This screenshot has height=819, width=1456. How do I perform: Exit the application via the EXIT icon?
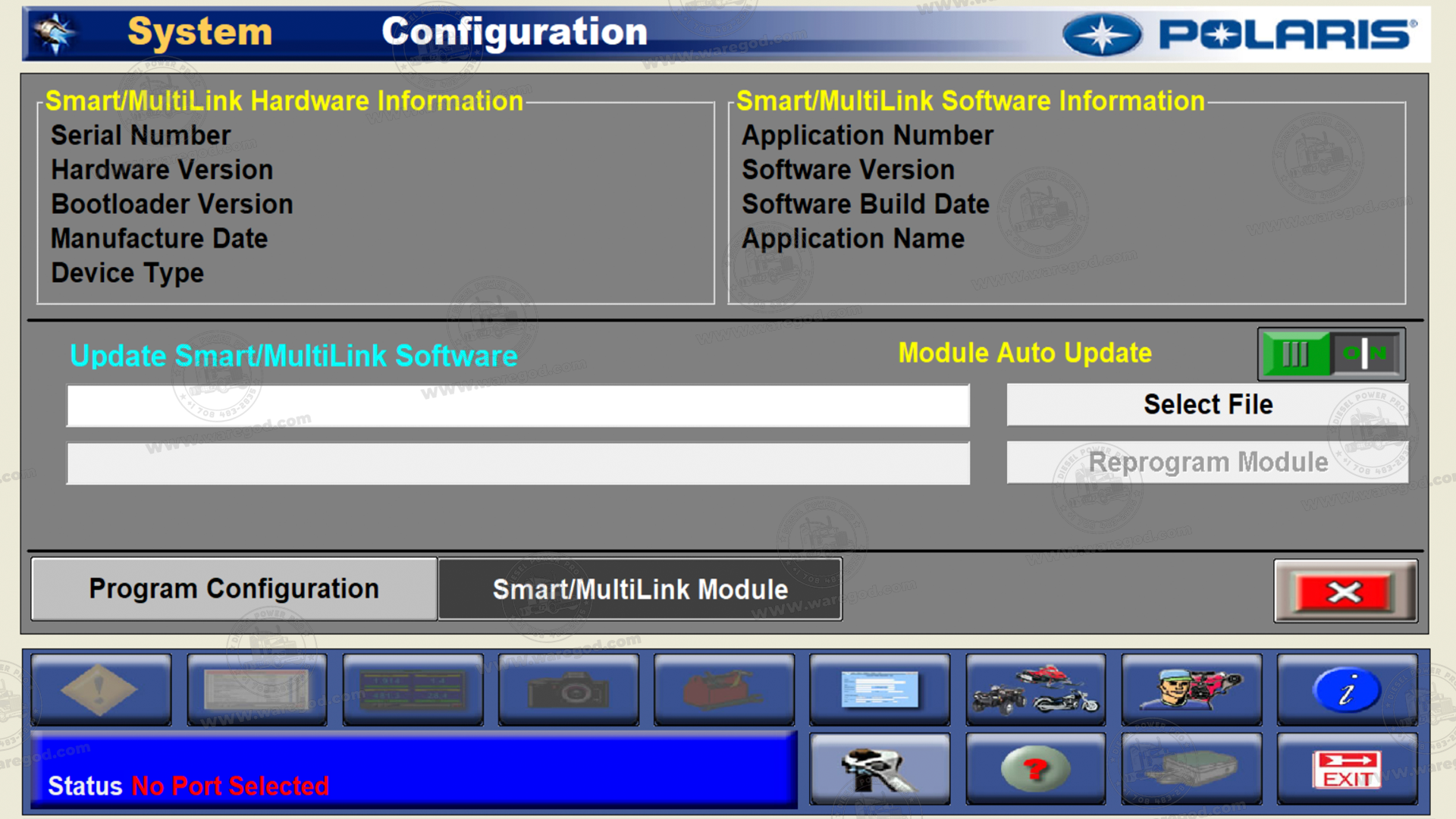coord(1347,768)
